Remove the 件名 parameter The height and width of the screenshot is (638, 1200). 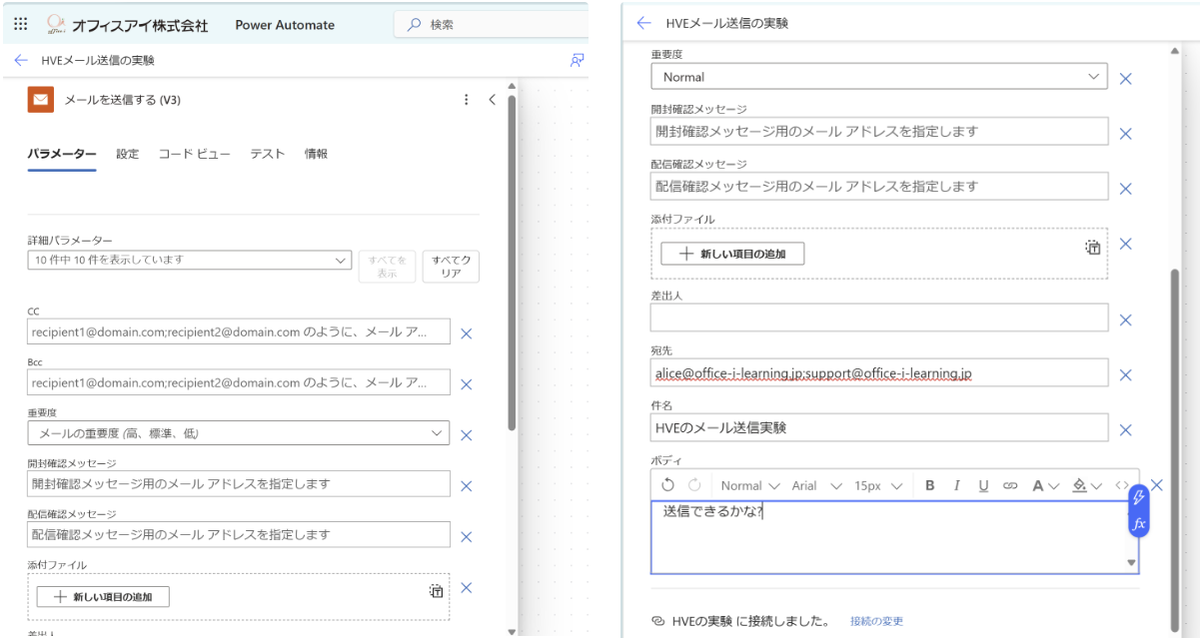point(1125,430)
